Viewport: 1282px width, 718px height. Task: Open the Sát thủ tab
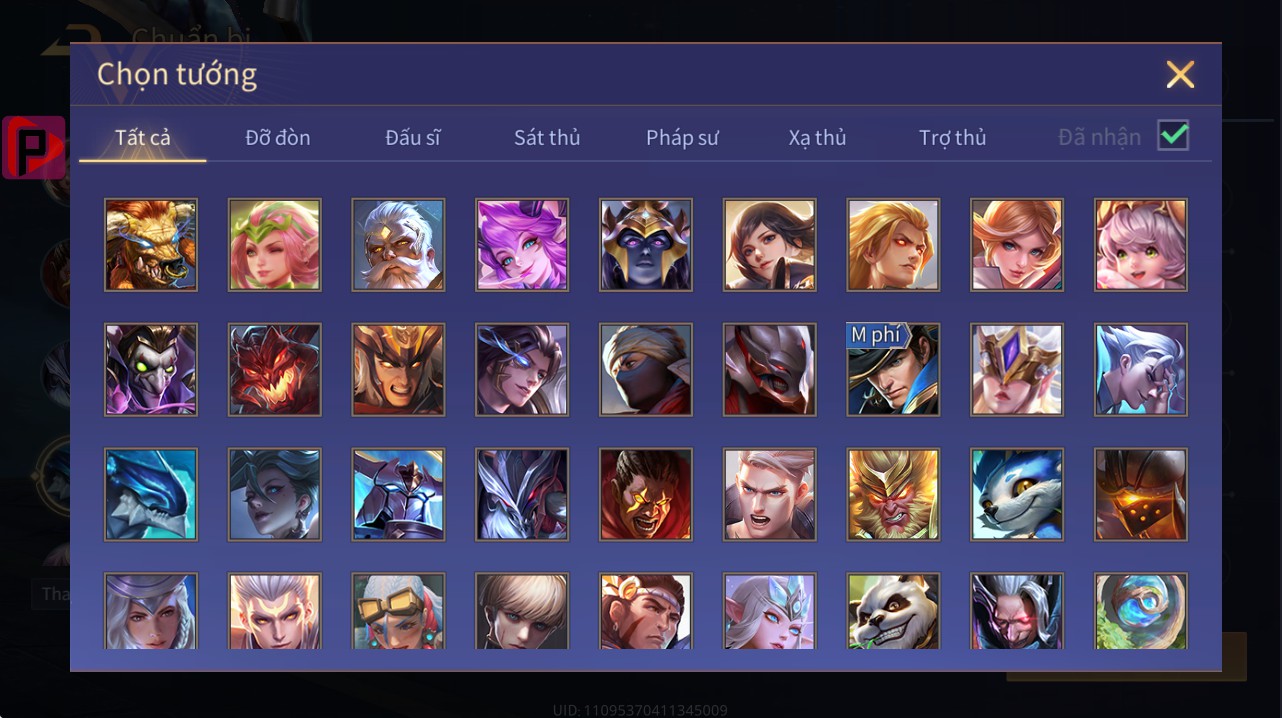click(547, 138)
